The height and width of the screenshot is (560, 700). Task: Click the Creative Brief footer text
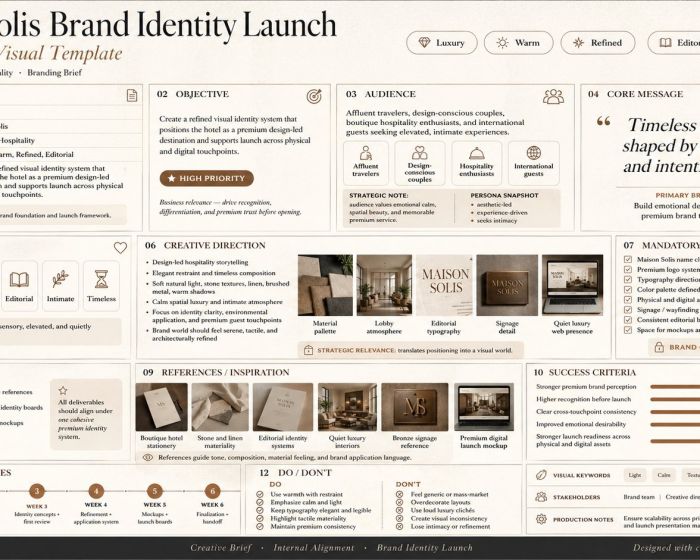tap(221, 547)
